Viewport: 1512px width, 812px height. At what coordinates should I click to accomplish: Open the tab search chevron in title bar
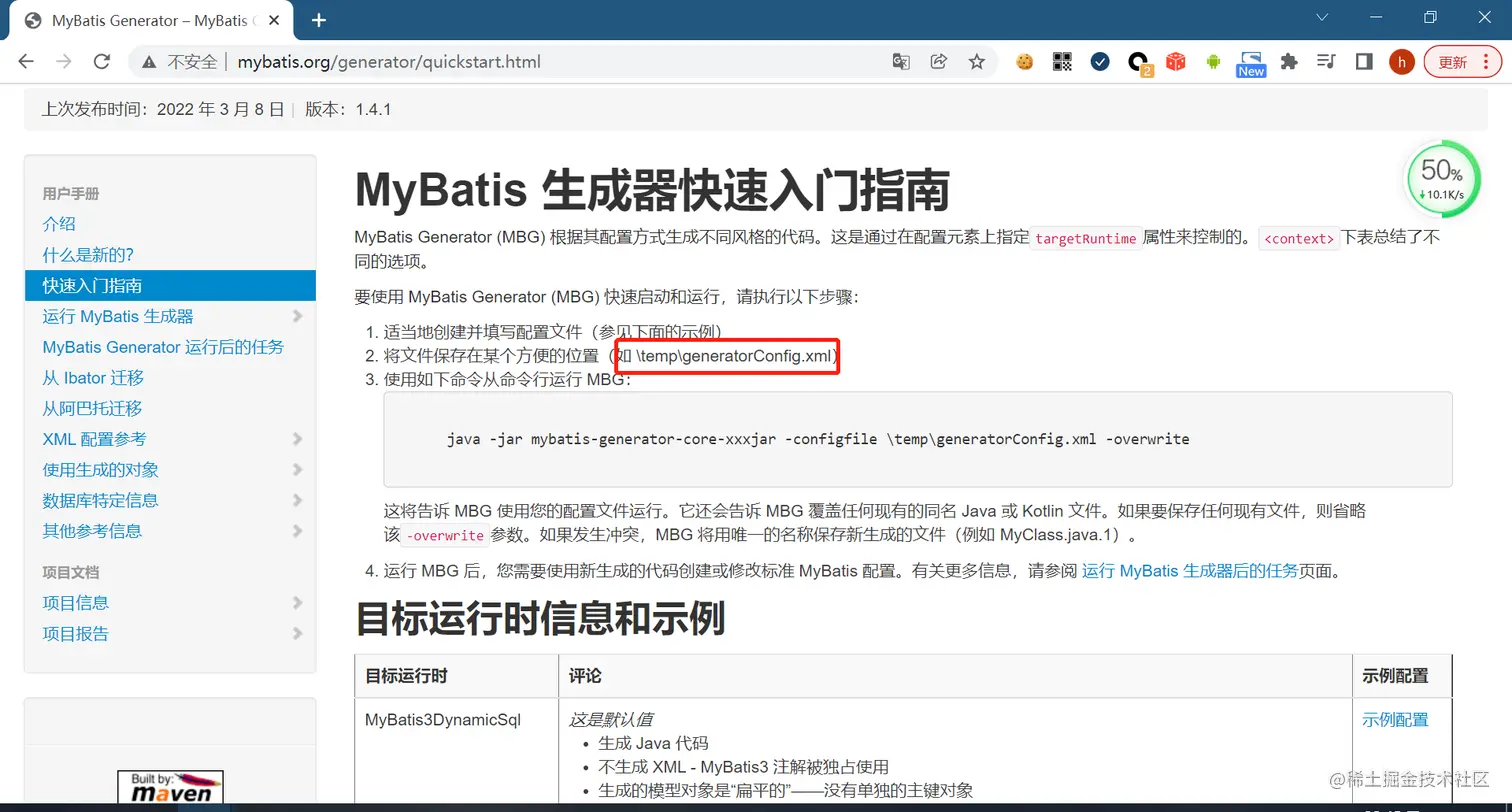pos(1322,17)
